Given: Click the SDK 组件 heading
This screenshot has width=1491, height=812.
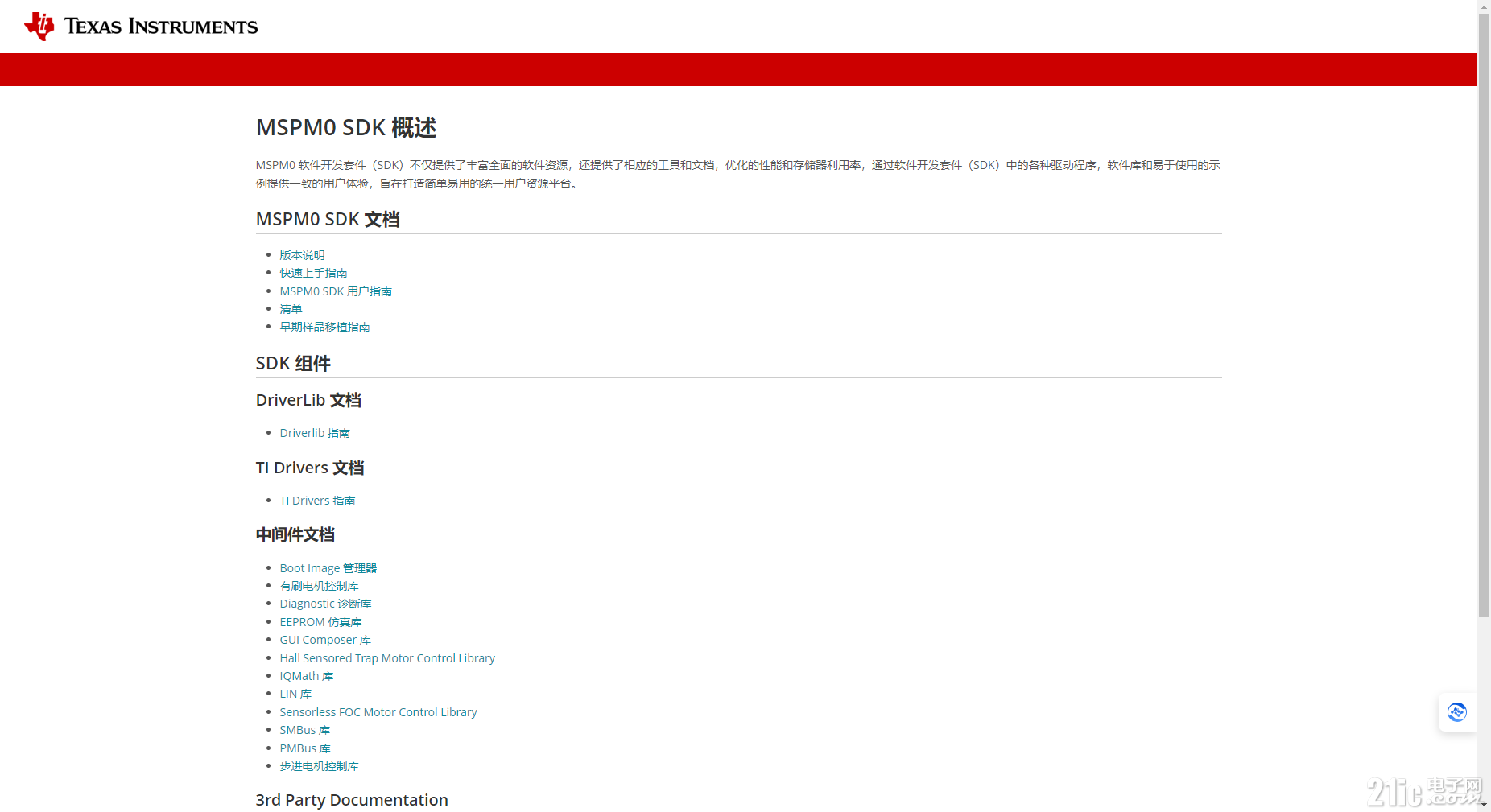Looking at the screenshot, I should click(293, 363).
